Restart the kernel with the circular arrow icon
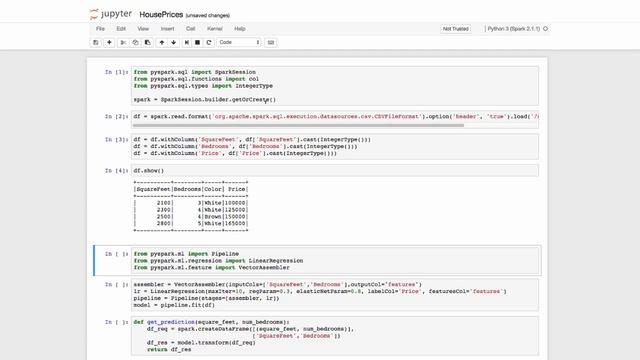 pos(209,42)
